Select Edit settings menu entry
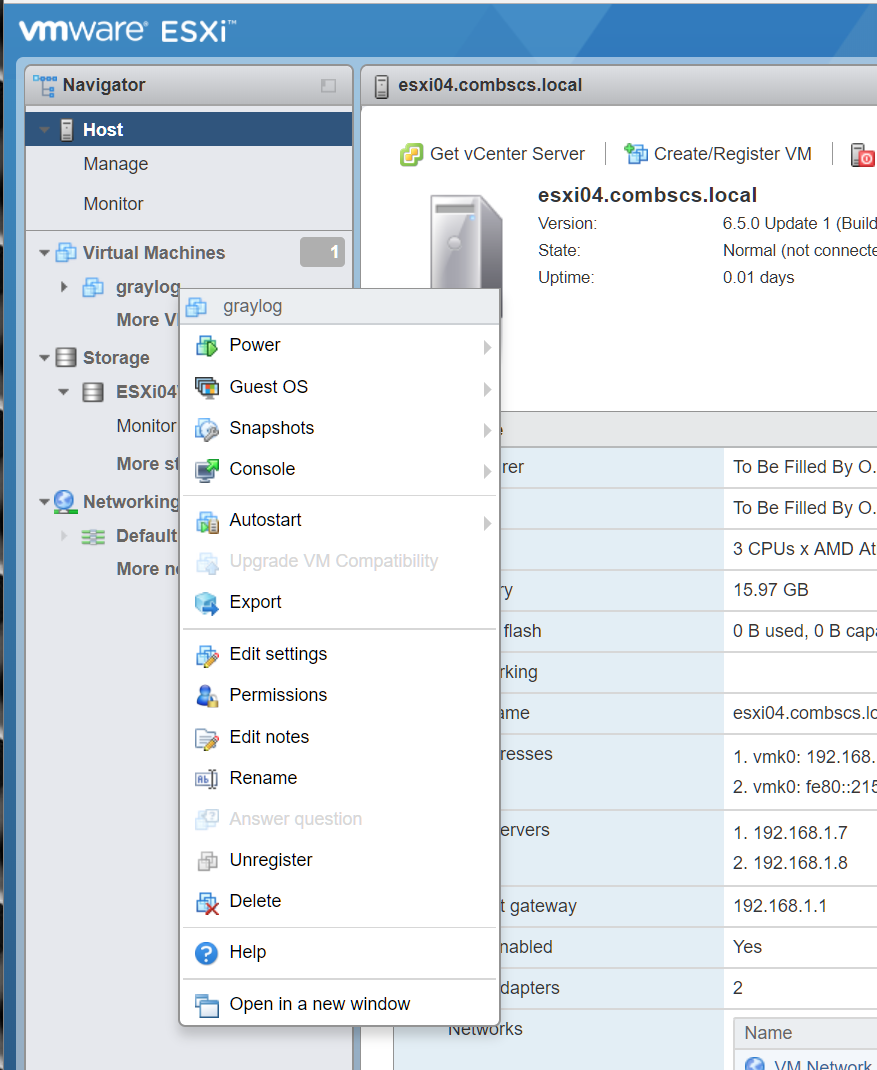Viewport: 877px width, 1070px height. (340, 654)
